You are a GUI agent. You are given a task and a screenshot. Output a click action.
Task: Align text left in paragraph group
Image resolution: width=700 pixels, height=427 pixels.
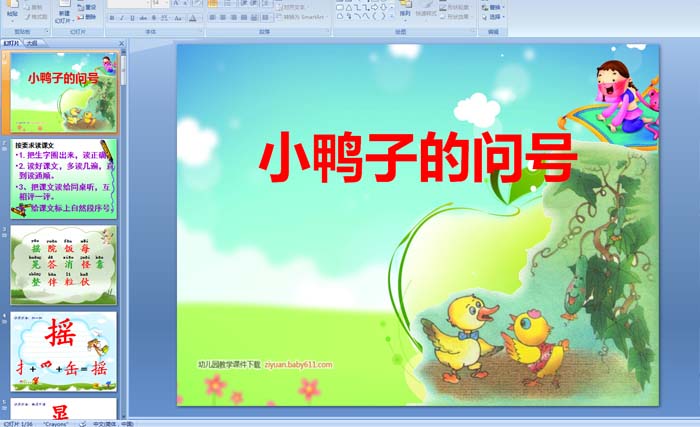pyautogui.click(x=212, y=17)
